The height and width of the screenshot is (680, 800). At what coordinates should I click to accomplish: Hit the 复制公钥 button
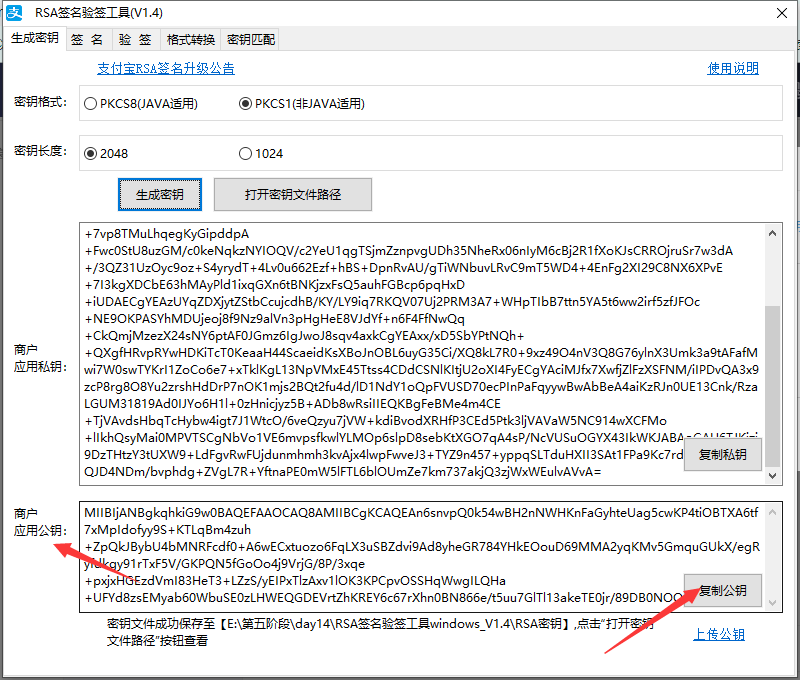tap(722, 591)
